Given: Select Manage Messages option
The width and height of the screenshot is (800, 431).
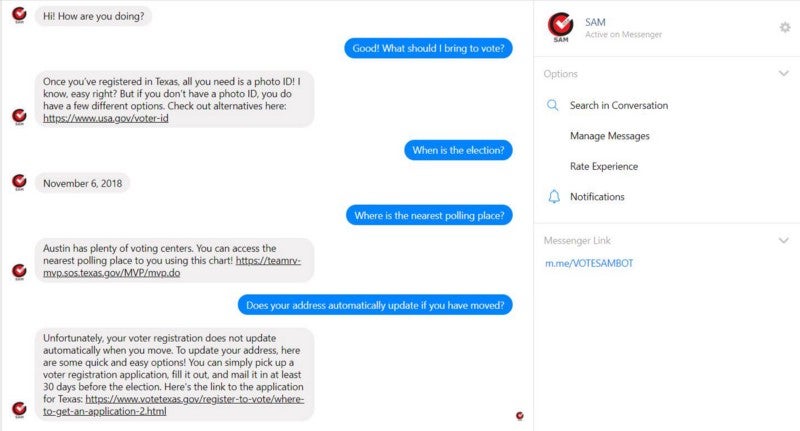Looking at the screenshot, I should click(x=610, y=136).
